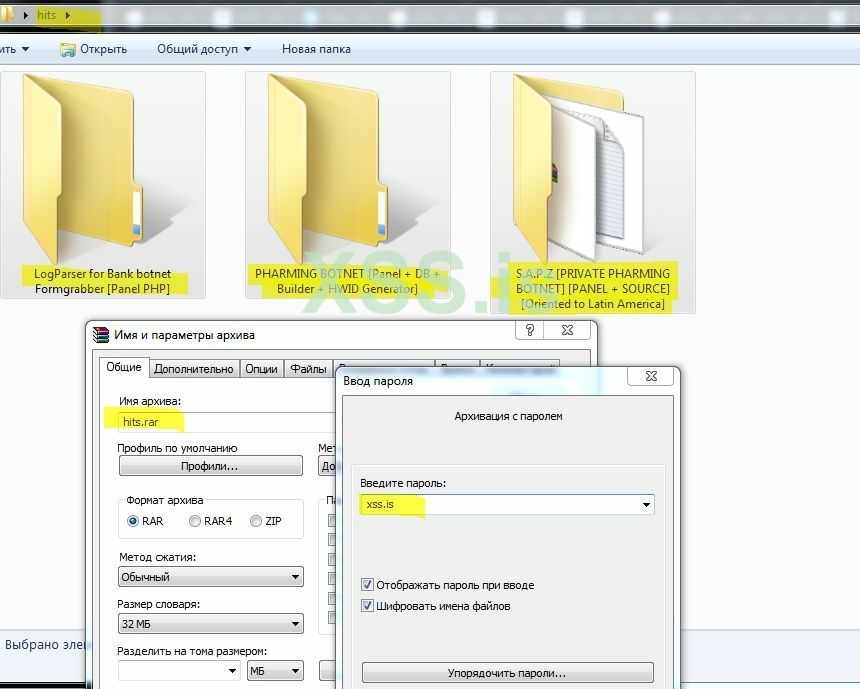Click the WinRAR icon in archive dialog title
860x689 pixels.
click(101, 335)
